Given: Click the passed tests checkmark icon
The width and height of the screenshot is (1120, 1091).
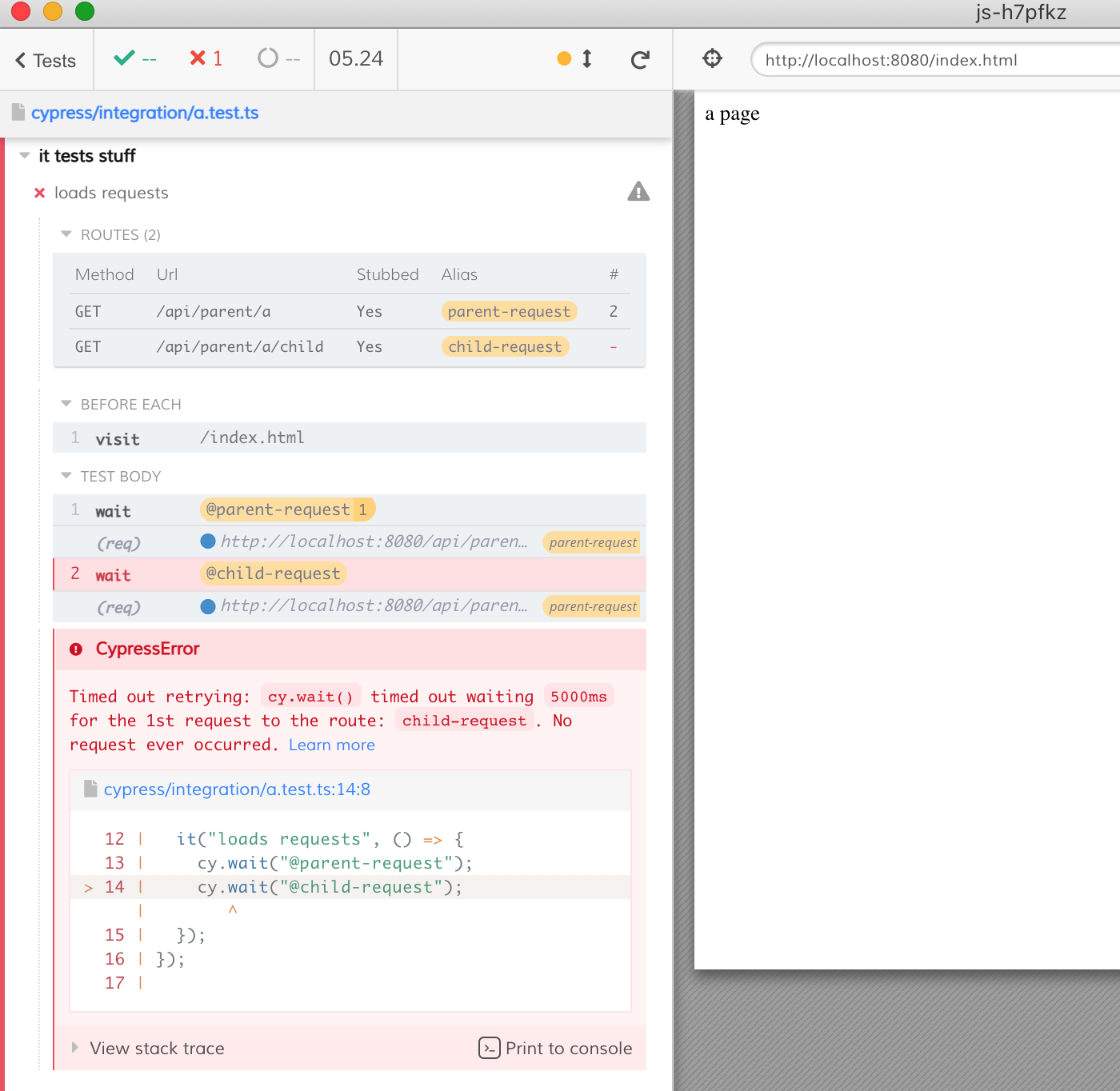Looking at the screenshot, I should tap(125, 58).
